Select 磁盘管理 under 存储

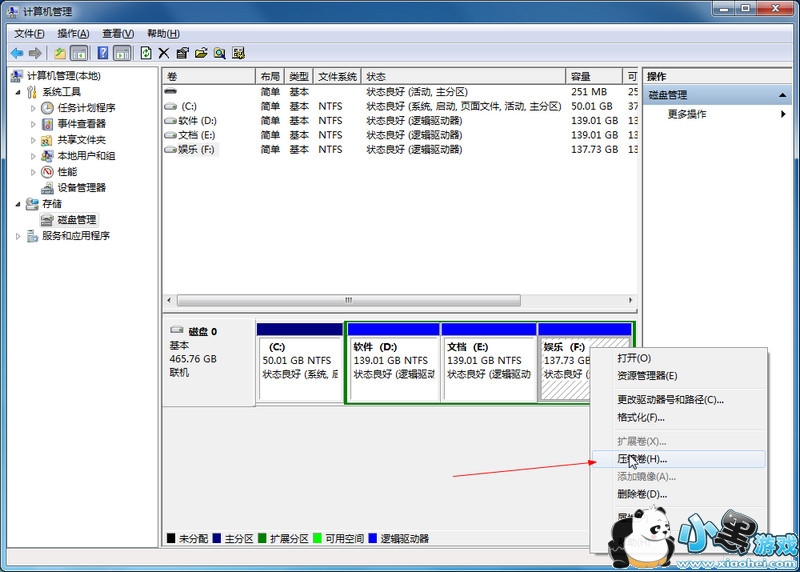point(77,220)
